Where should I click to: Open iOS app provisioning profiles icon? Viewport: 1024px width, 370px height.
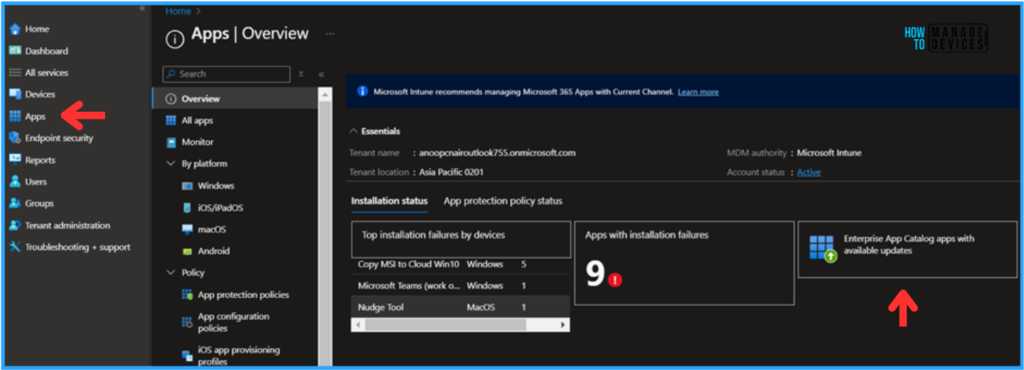point(187,355)
